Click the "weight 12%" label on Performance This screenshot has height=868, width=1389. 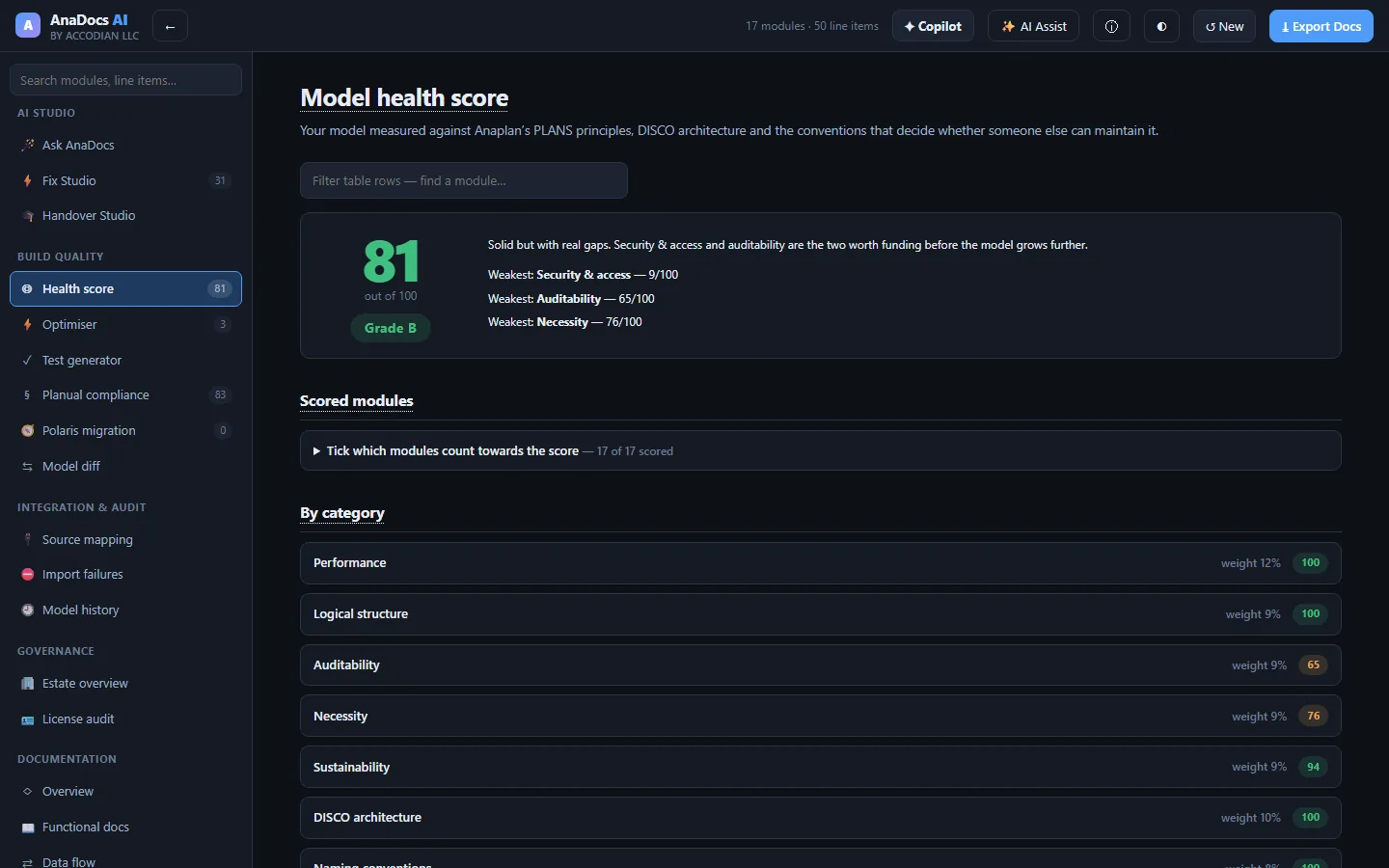[1250, 563]
